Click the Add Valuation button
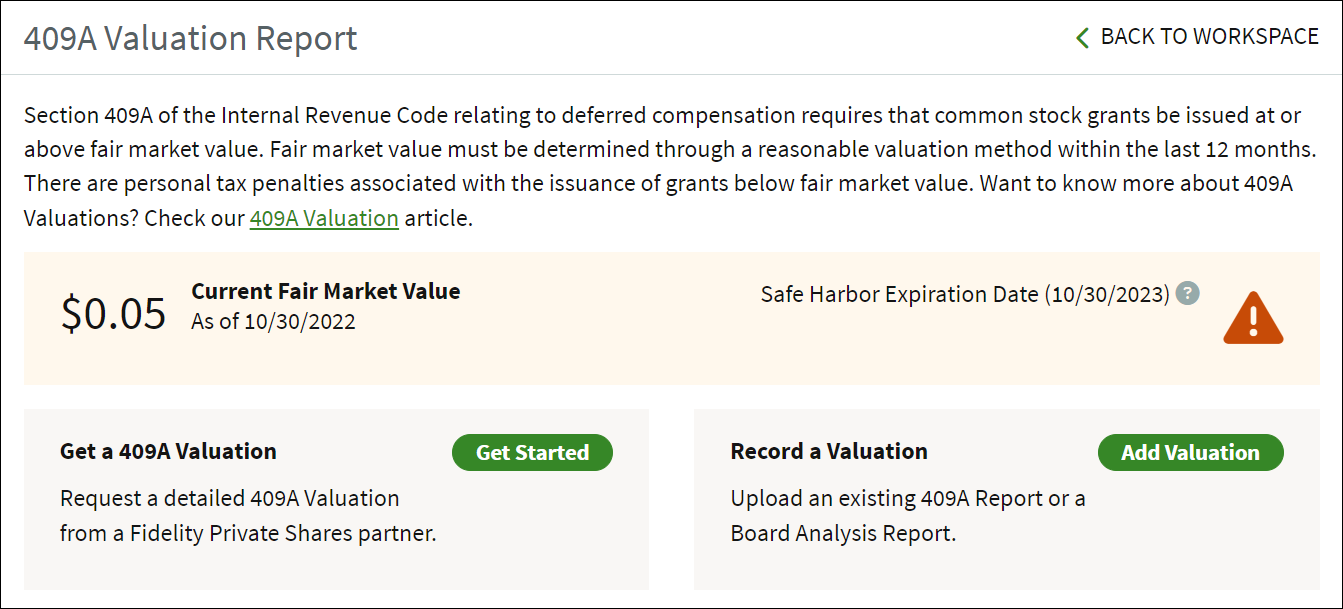1343x609 pixels. (1190, 452)
